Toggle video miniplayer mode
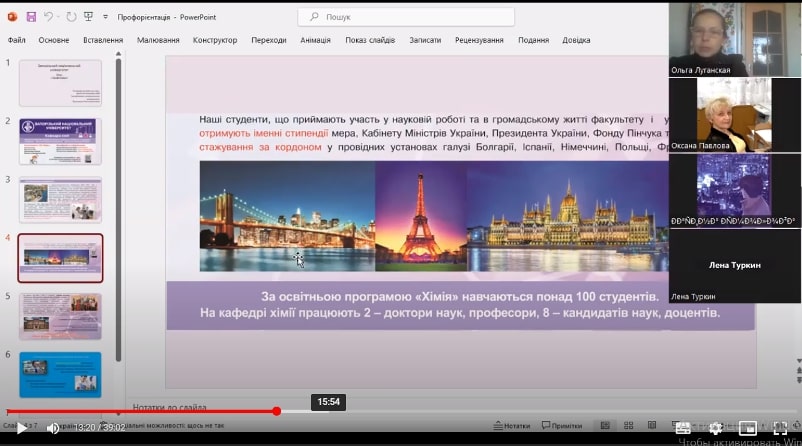The height and width of the screenshot is (446, 802). [x=747, y=428]
